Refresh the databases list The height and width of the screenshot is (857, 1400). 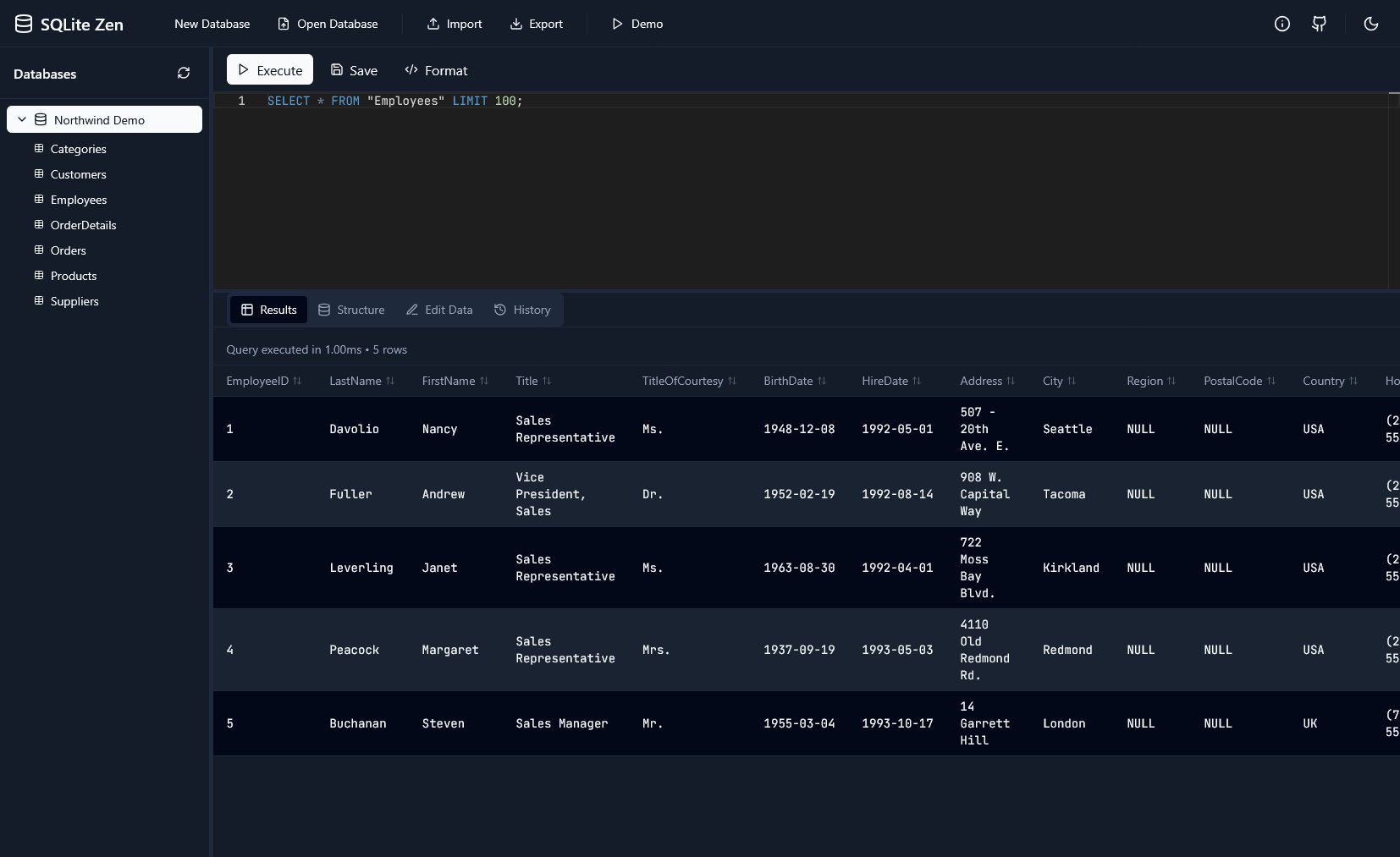point(183,74)
